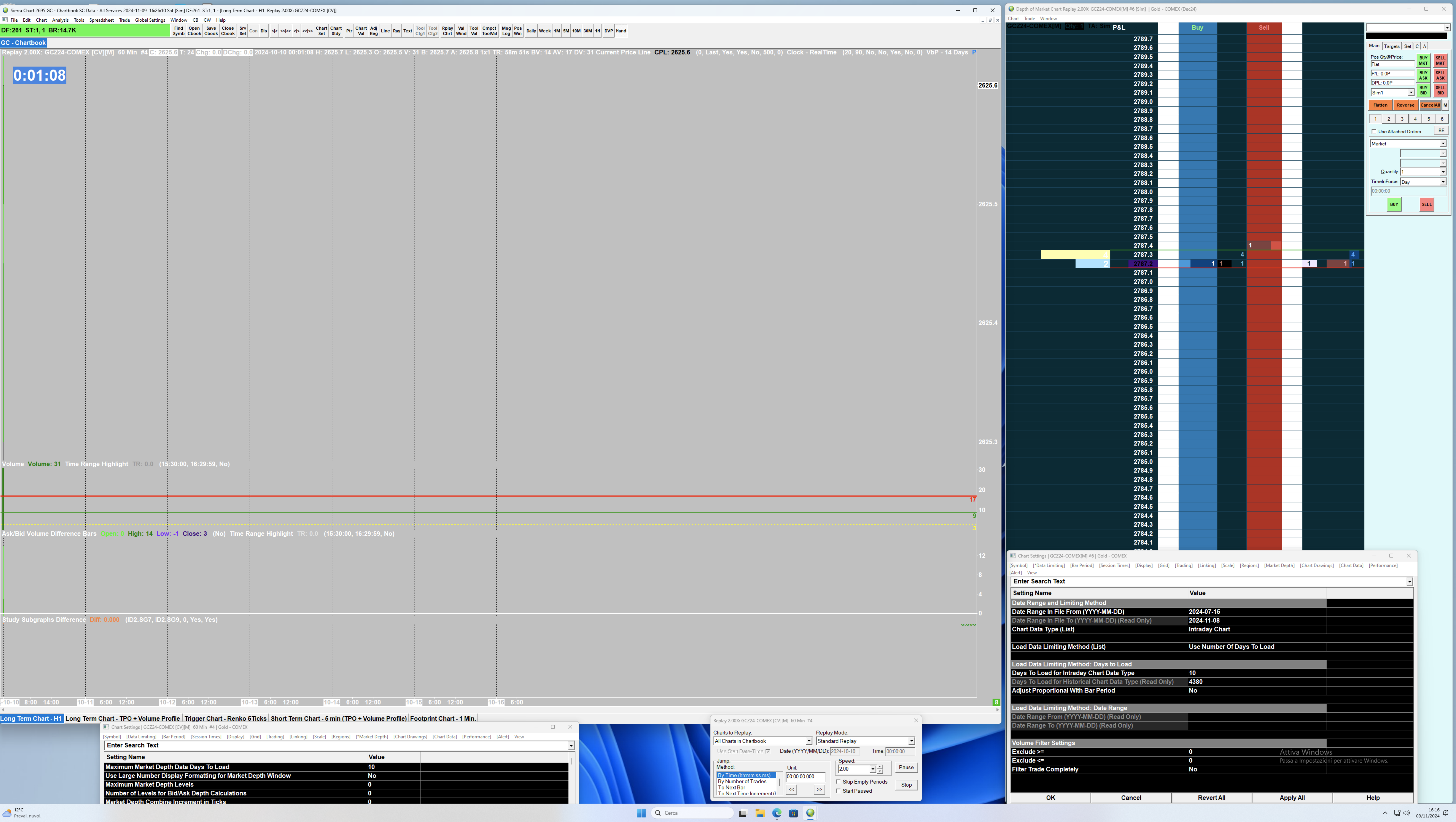Expand the Charts to Replay dropdown

(808, 741)
